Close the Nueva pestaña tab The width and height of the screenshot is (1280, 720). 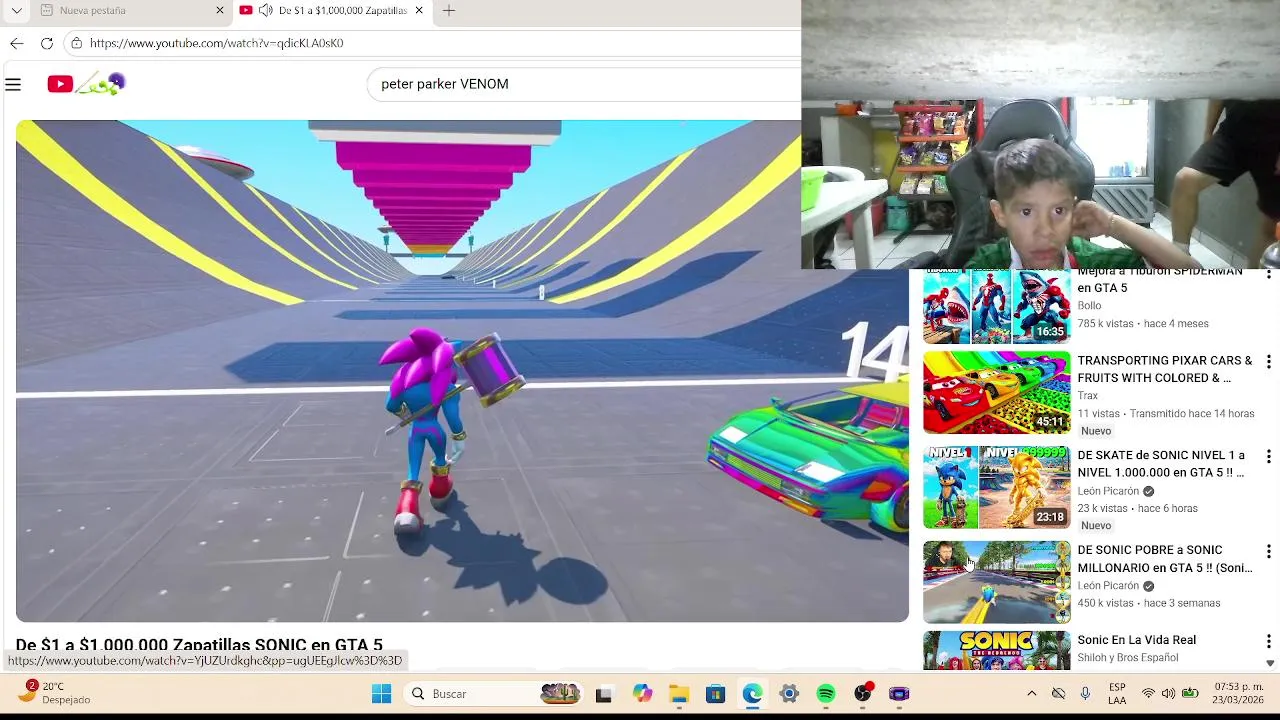pyautogui.click(x=220, y=10)
